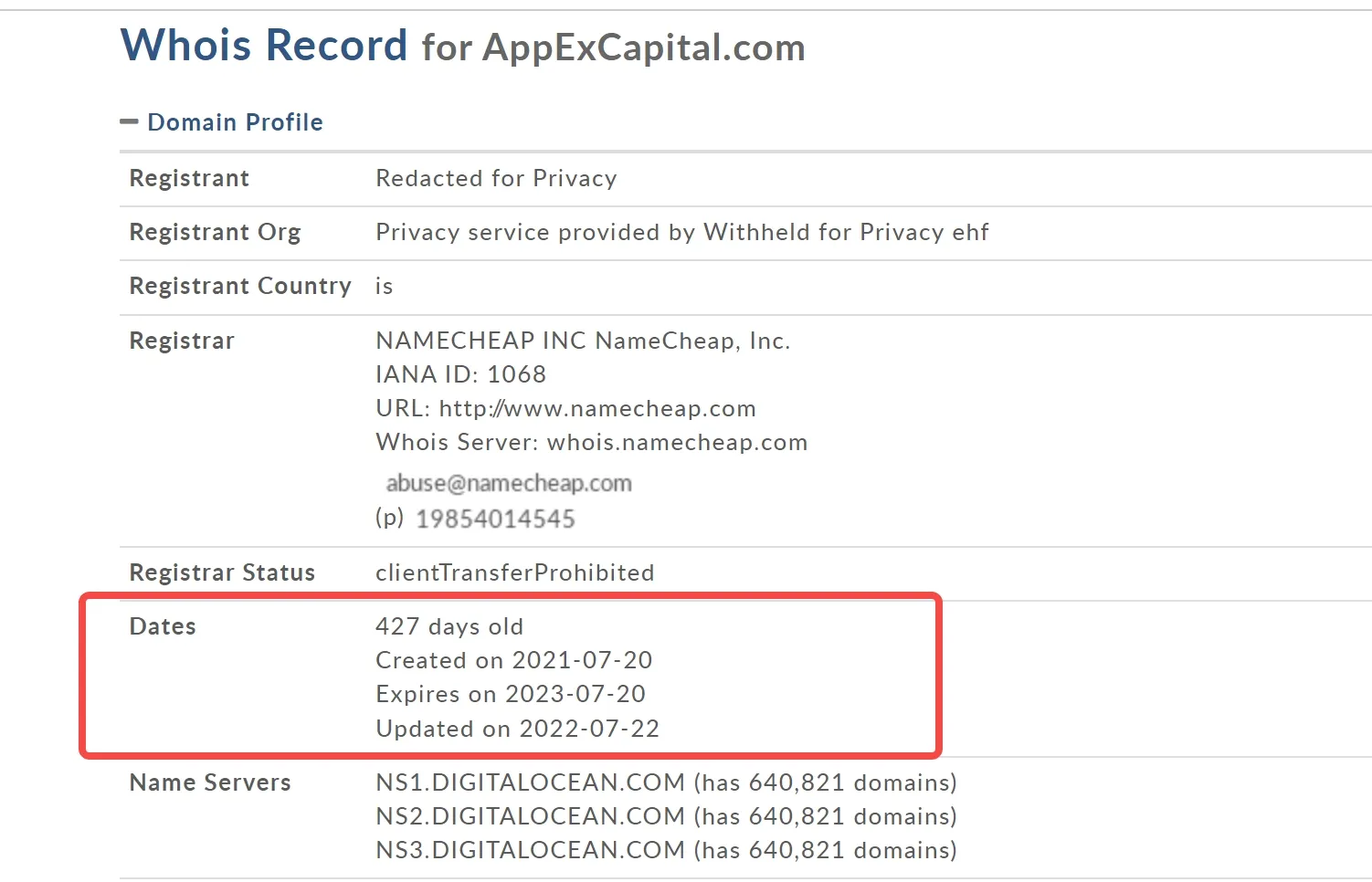Click the 'Updated on 2022-07-22' line
The height and width of the screenshot is (882, 1372).
click(x=518, y=729)
